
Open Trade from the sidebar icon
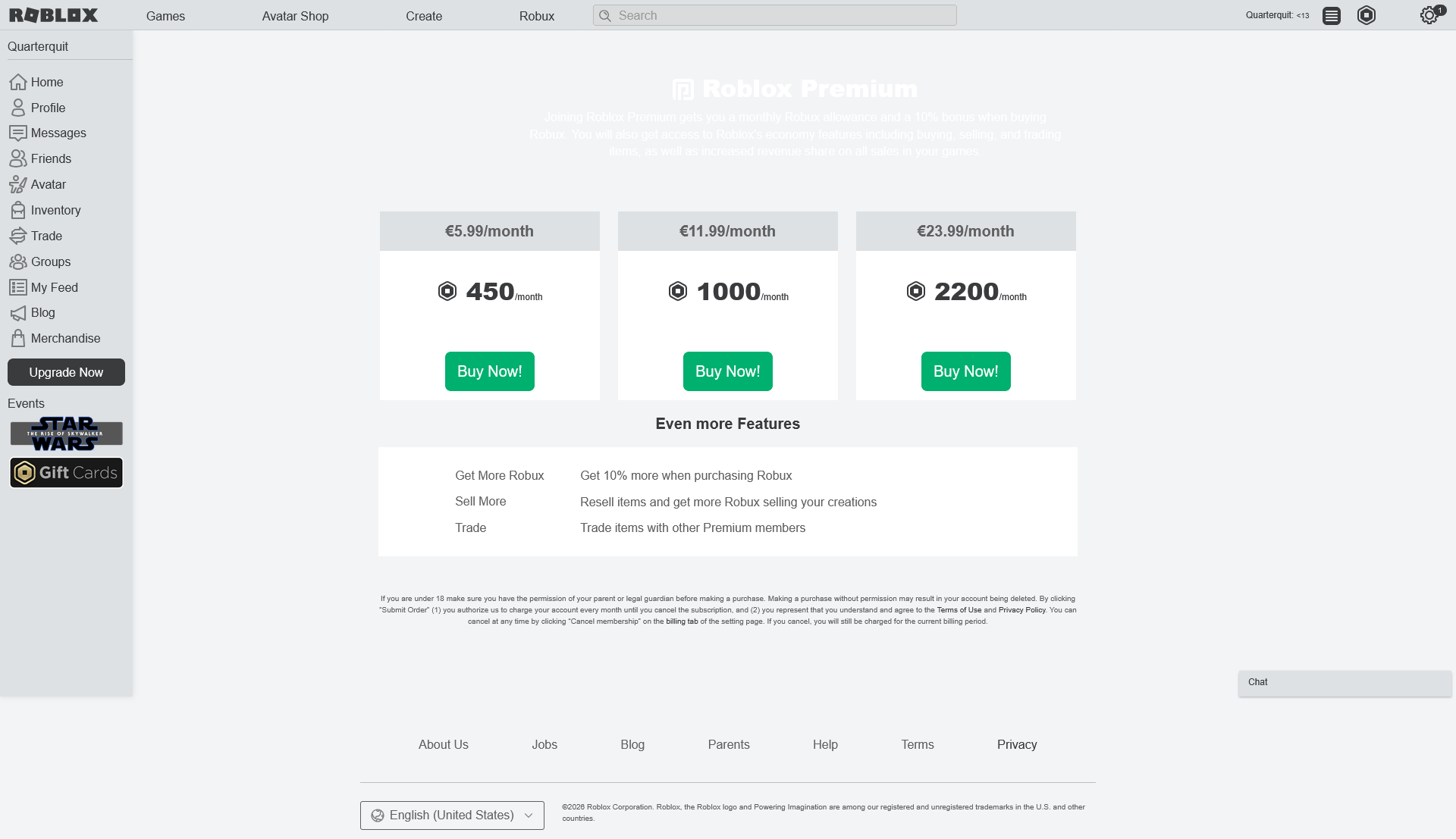18,236
